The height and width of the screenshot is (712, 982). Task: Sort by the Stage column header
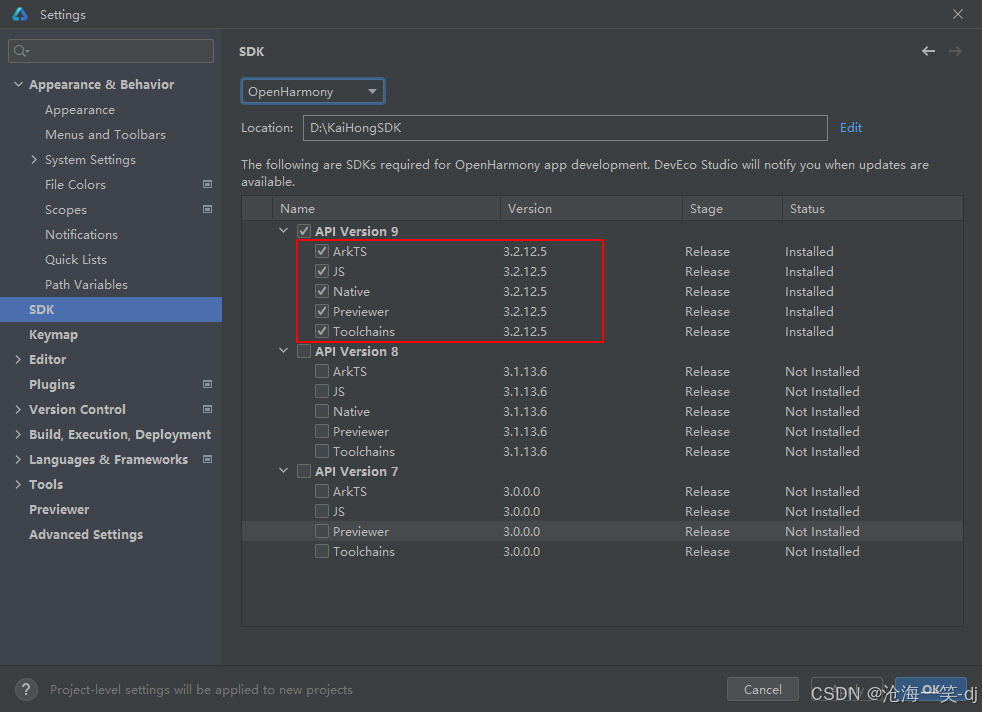[732, 209]
